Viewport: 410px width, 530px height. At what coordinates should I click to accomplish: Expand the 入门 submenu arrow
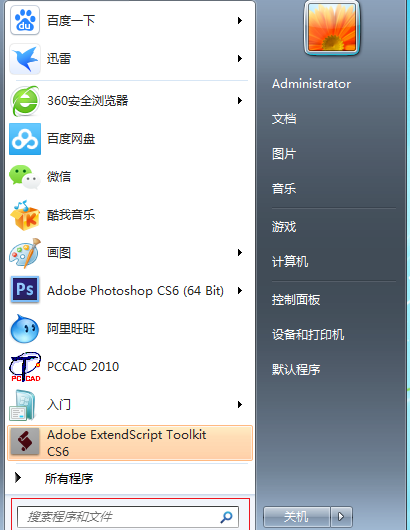240,405
